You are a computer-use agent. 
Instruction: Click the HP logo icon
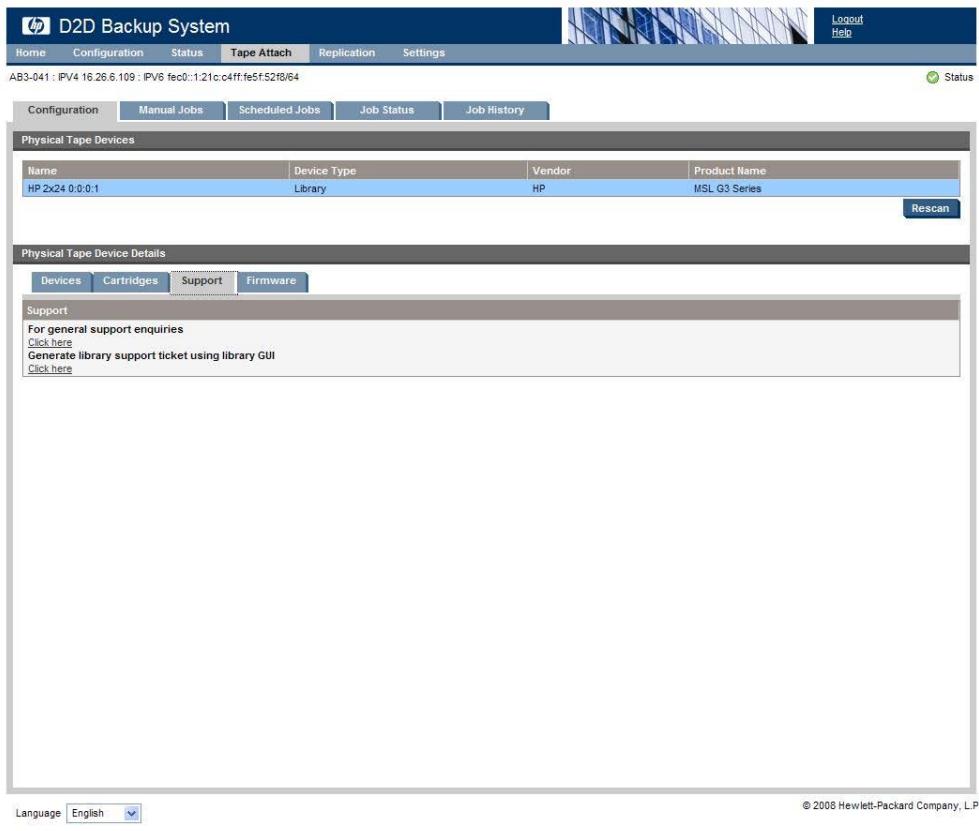click(x=36, y=26)
